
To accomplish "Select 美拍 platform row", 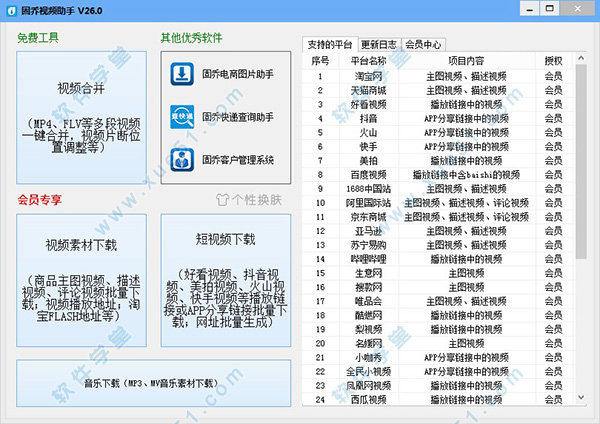I will [438, 161].
